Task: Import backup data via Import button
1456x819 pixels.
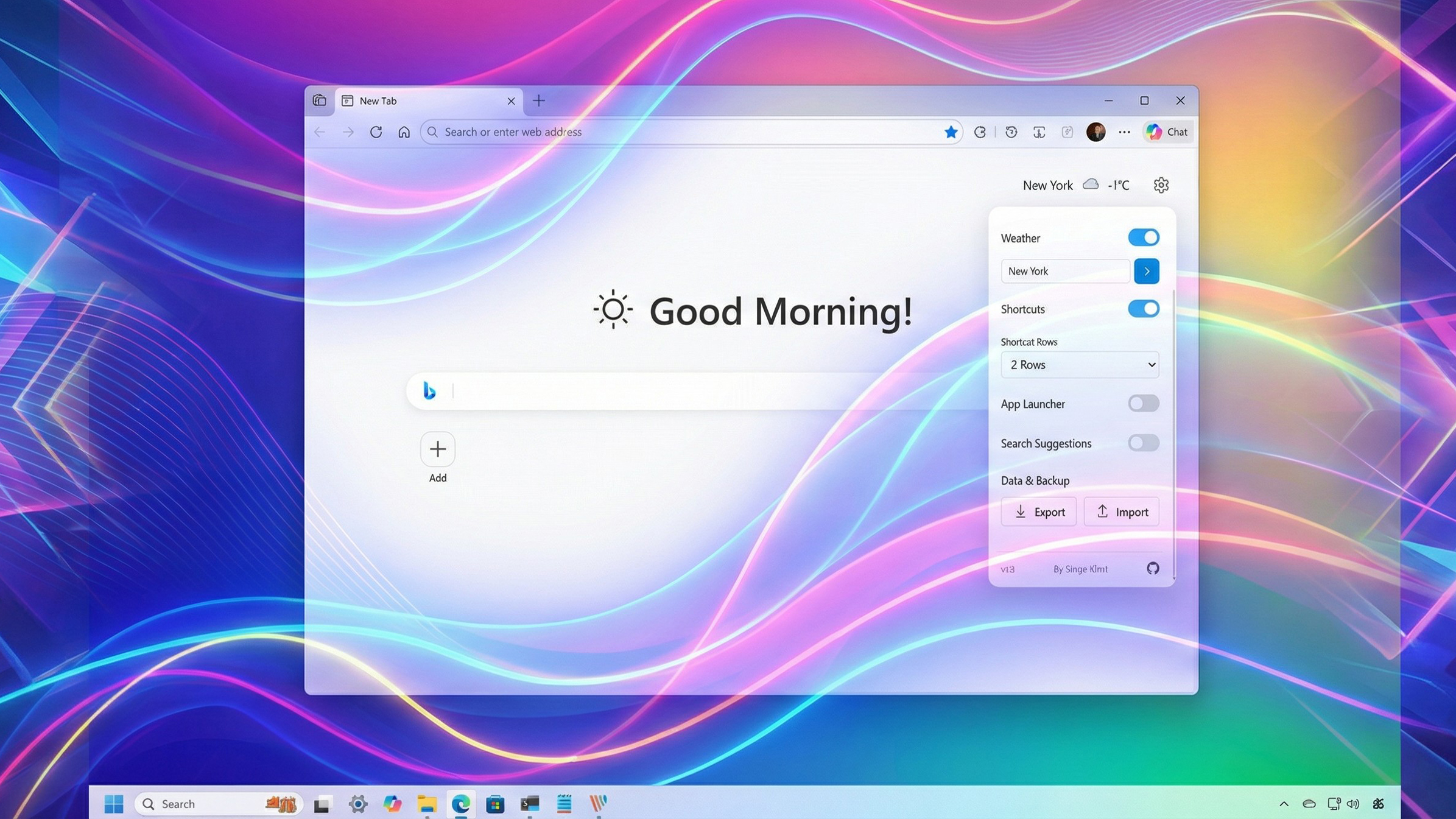Action: pos(1122,511)
